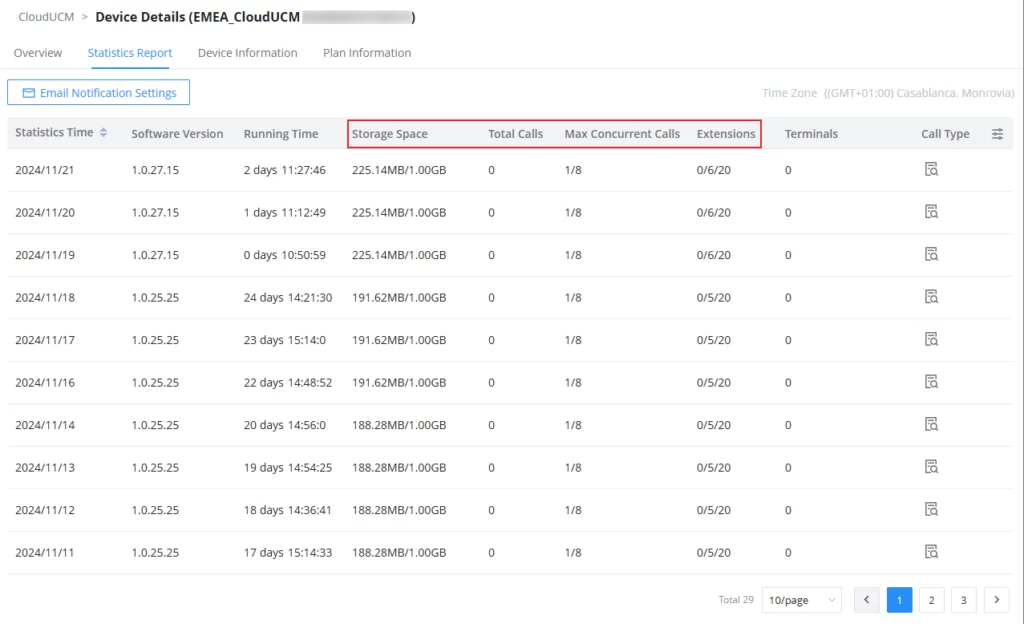Select the 2024/11/18 date cell
The width and height of the screenshot is (1024, 624).
pyautogui.click(x=45, y=297)
